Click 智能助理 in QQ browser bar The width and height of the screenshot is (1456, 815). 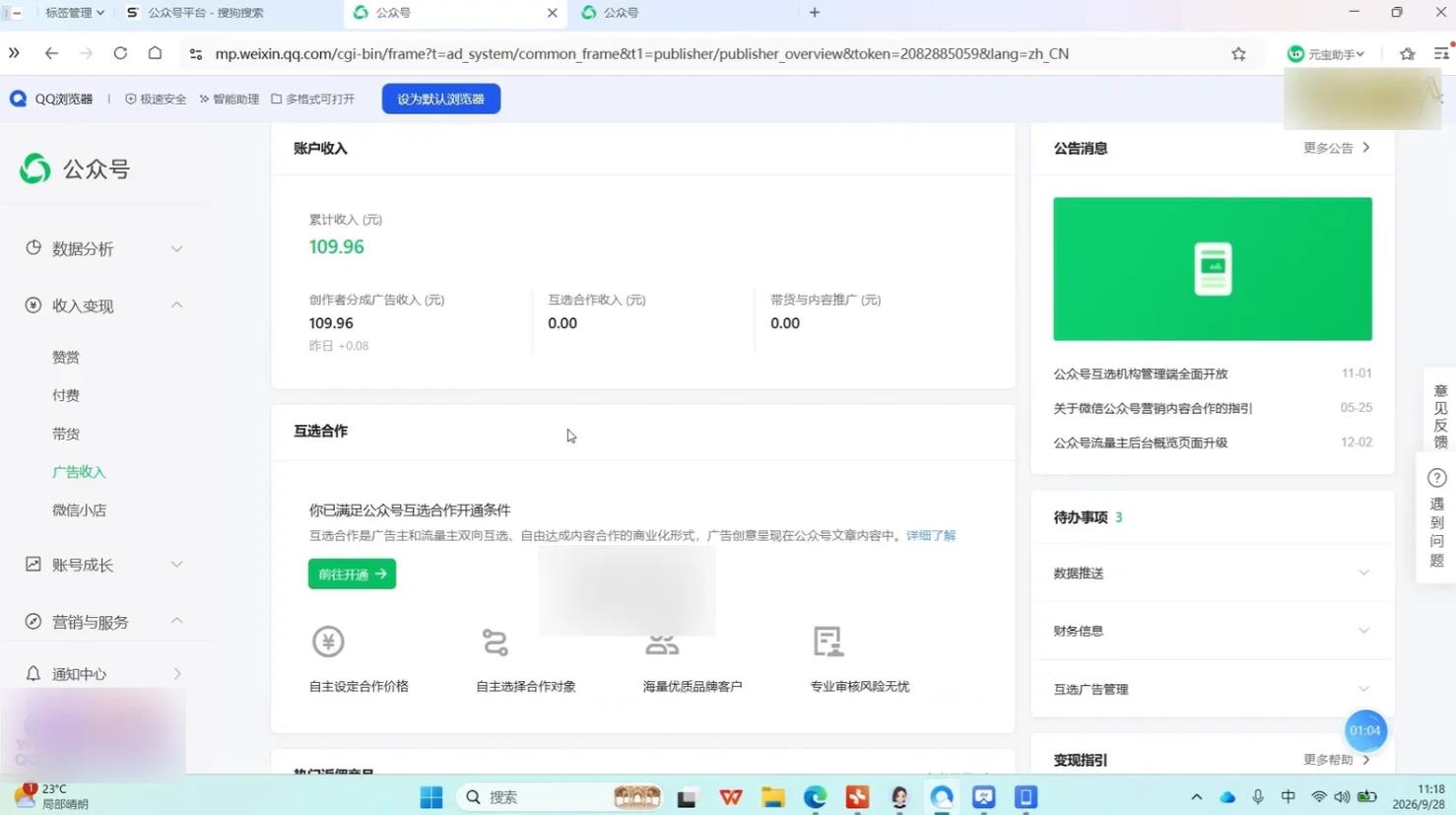[x=230, y=99]
